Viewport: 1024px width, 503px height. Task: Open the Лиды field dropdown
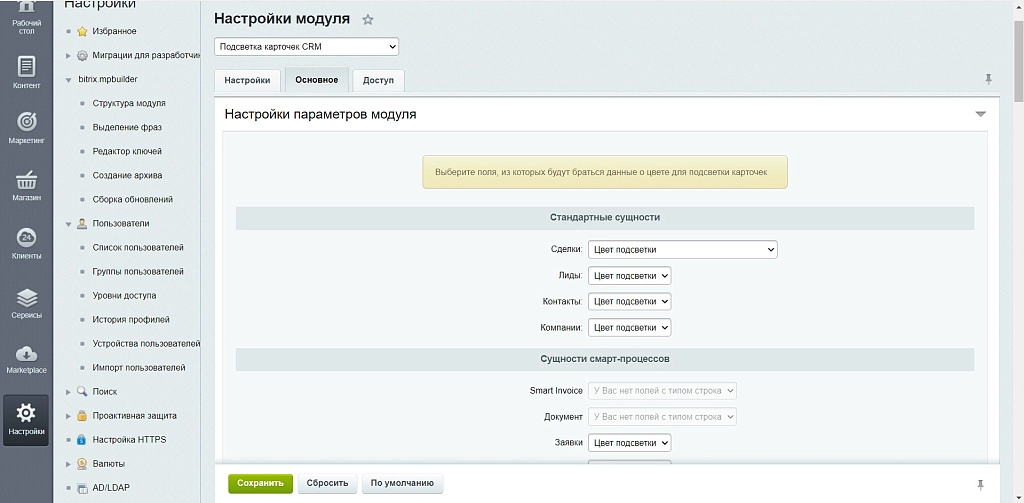(630, 276)
